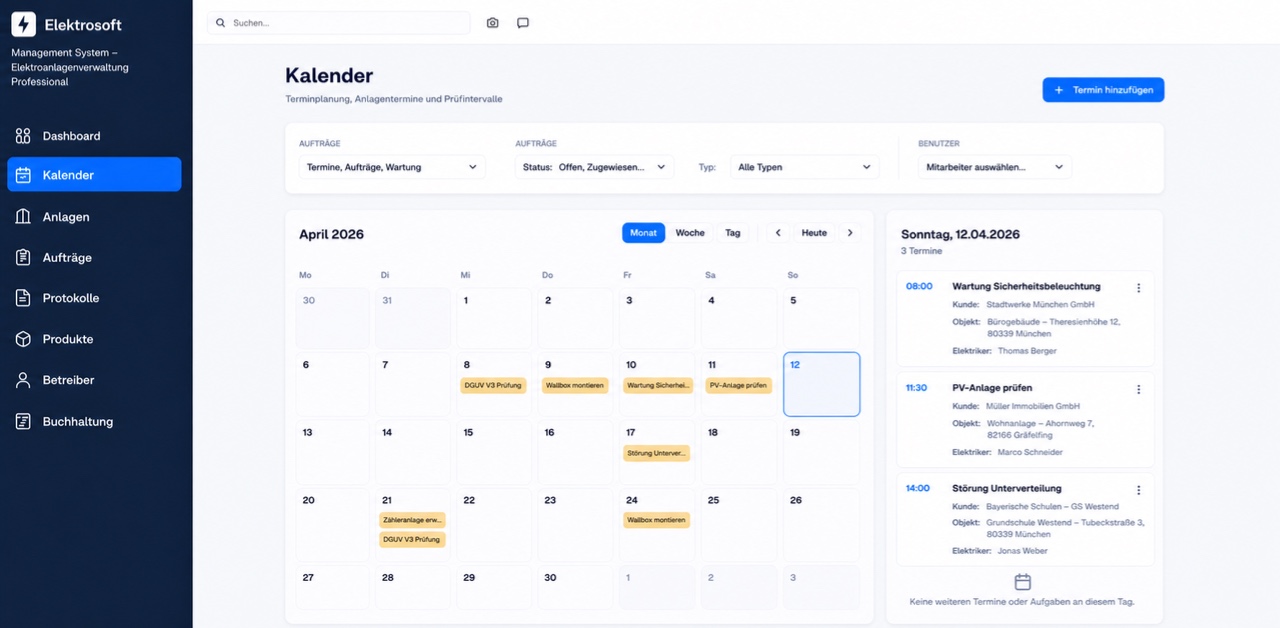This screenshot has width=1280, height=628.
Task: Open Wartung Sicherheitsbeleuchtung event on April 10
Action: pos(657,385)
